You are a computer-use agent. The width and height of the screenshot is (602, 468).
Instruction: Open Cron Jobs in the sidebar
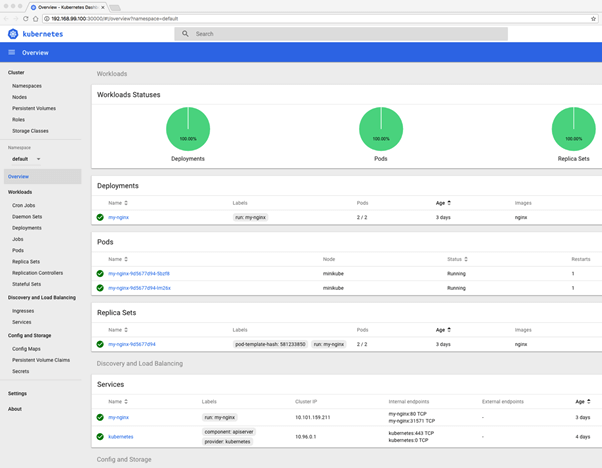[x=23, y=205]
